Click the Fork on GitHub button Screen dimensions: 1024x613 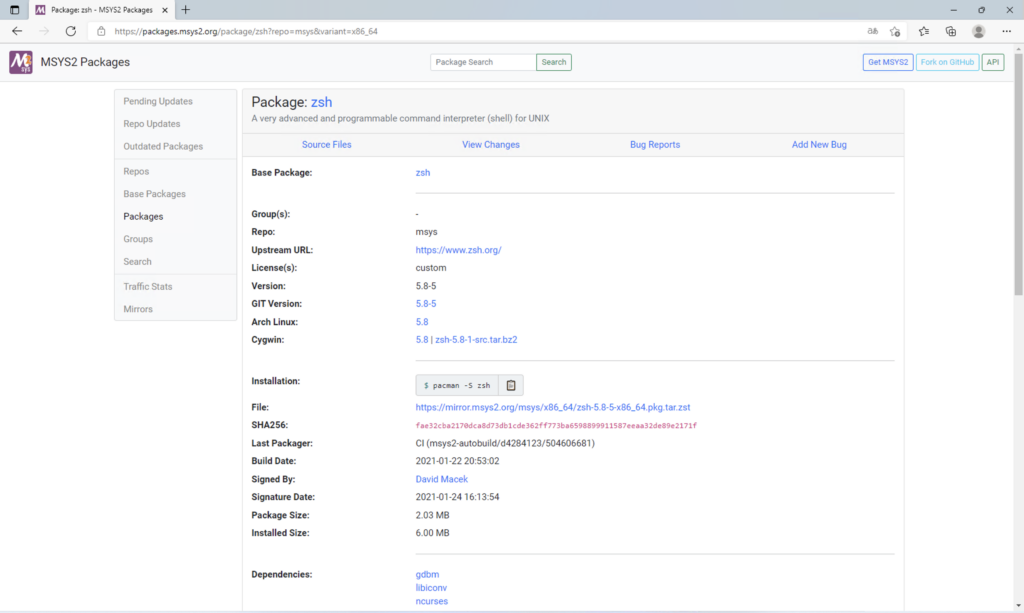[947, 62]
